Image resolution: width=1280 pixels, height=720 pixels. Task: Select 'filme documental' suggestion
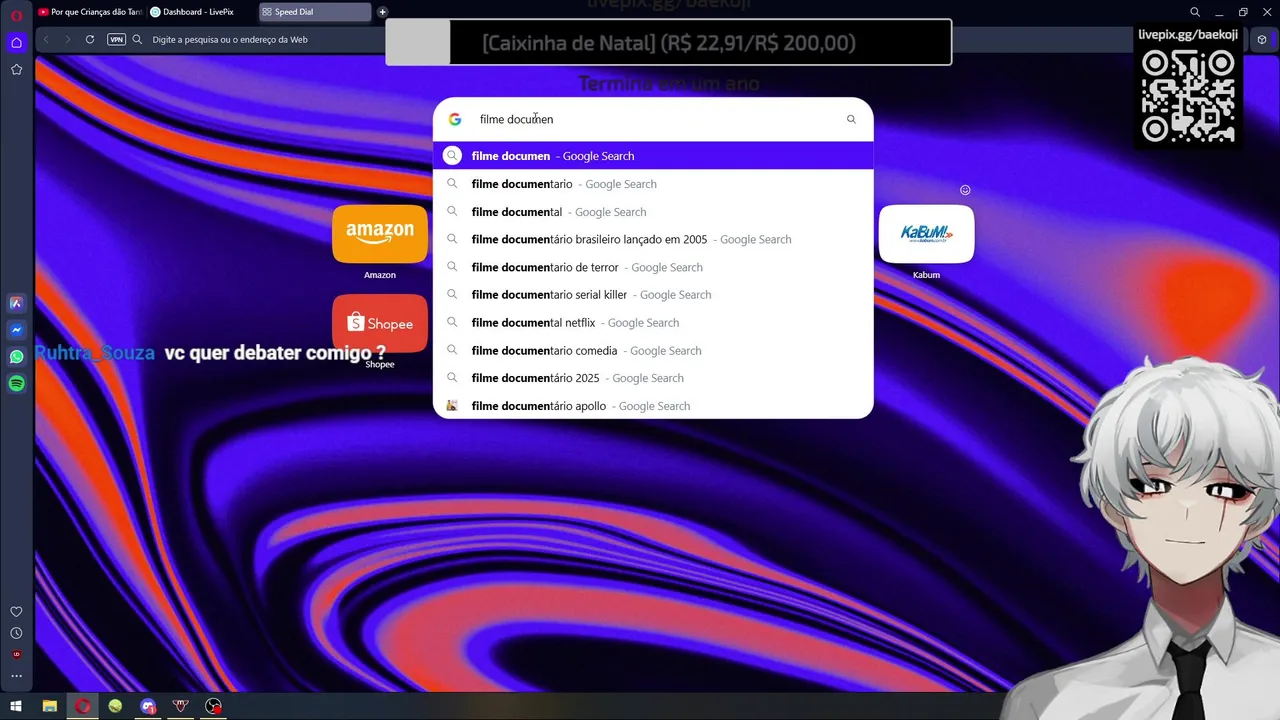(x=653, y=212)
